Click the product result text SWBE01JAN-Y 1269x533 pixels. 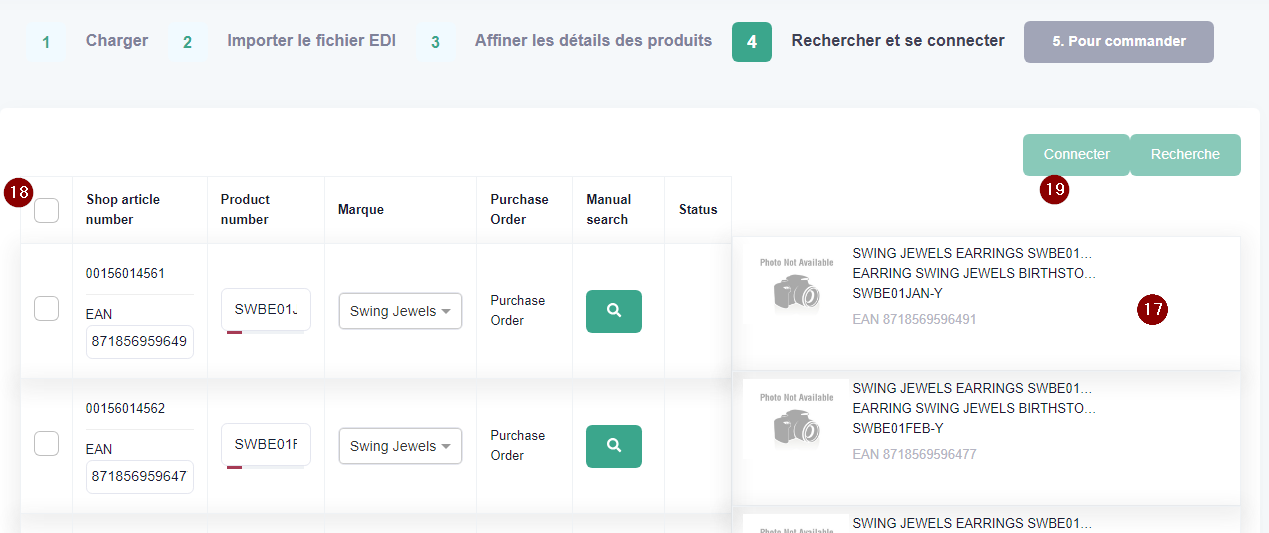(897, 294)
